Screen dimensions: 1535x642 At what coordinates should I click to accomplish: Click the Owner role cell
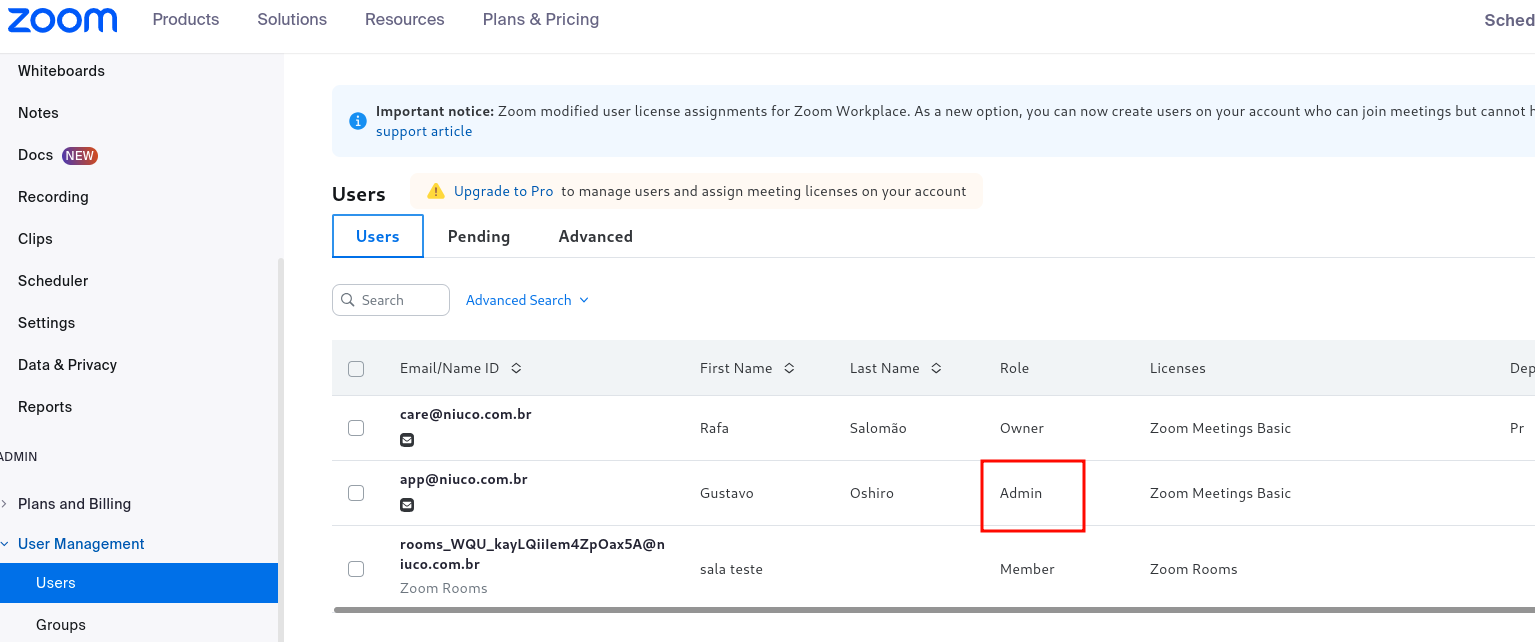(x=1022, y=428)
